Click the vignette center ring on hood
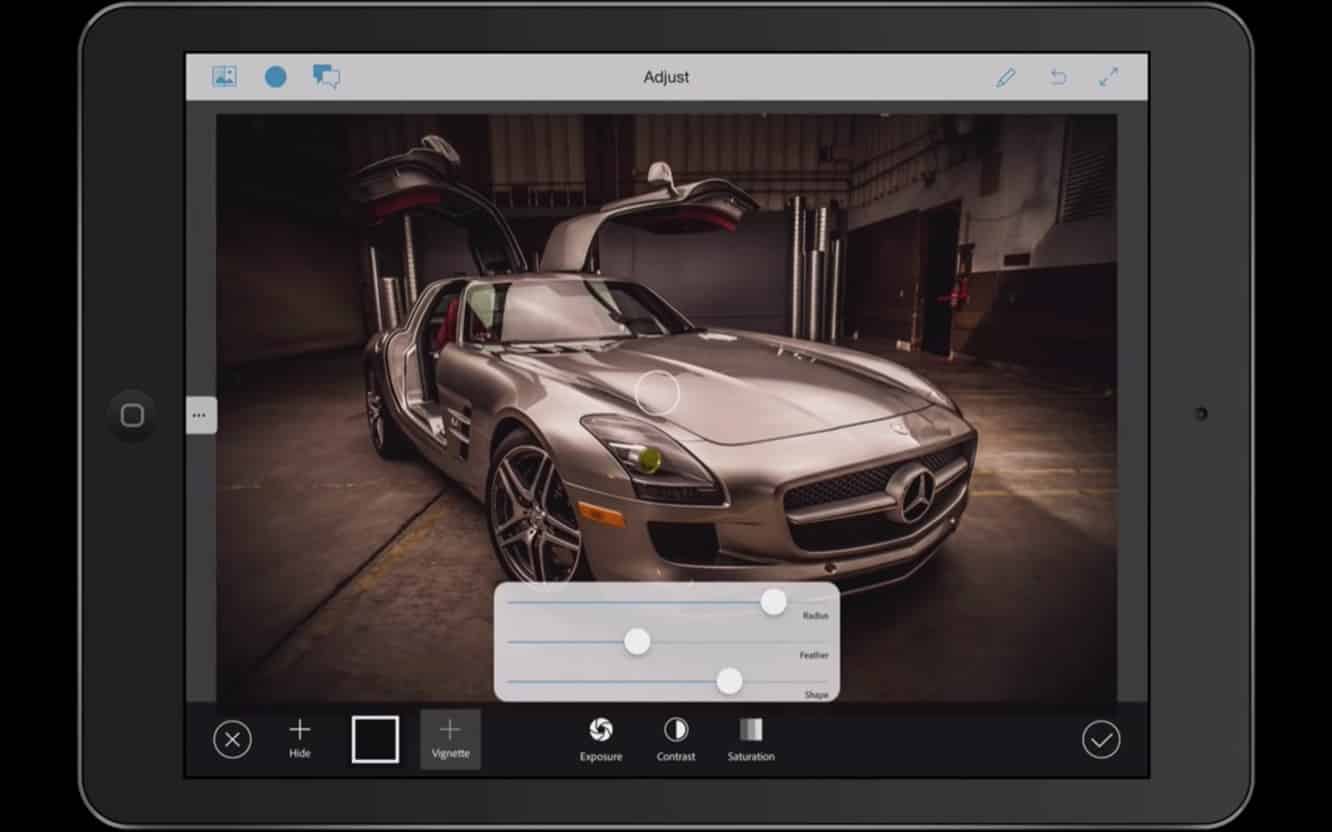1332x832 pixels. (657, 393)
